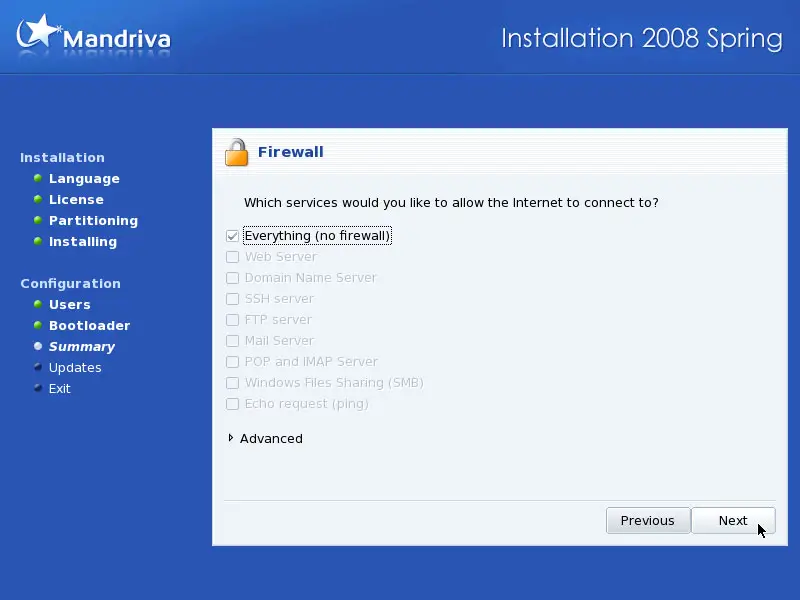This screenshot has width=800, height=600.
Task: Click Installing step in sidebar
Action: pyautogui.click(x=83, y=242)
